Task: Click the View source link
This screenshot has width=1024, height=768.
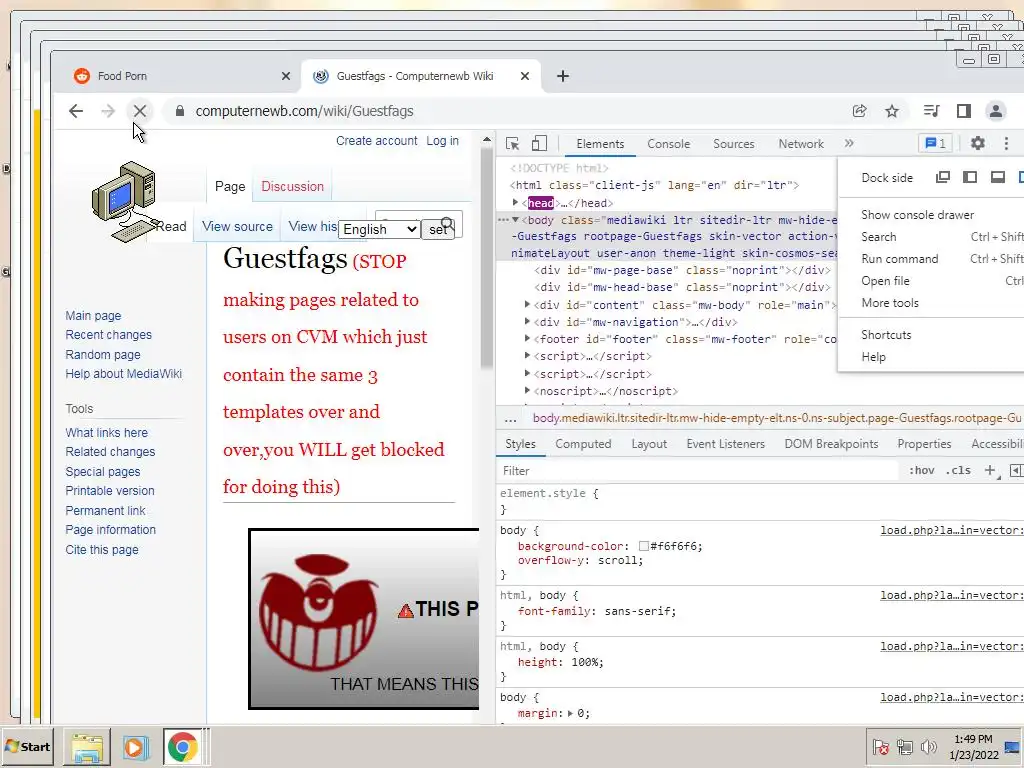Action: point(237,227)
